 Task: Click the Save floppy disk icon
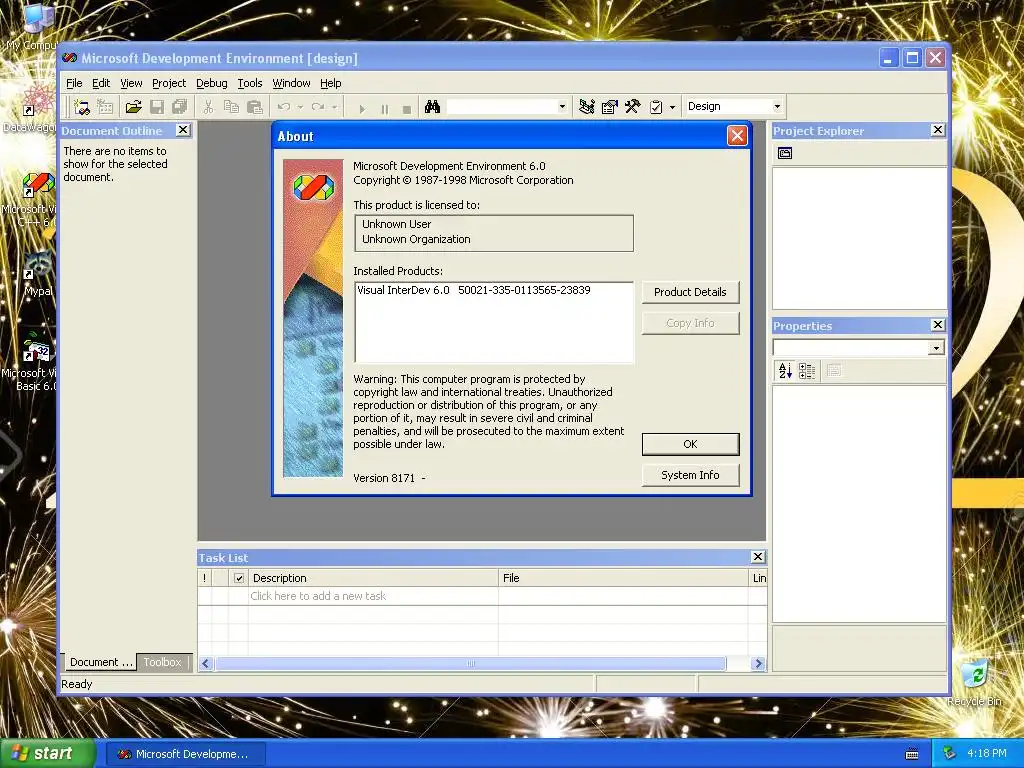[x=157, y=107]
